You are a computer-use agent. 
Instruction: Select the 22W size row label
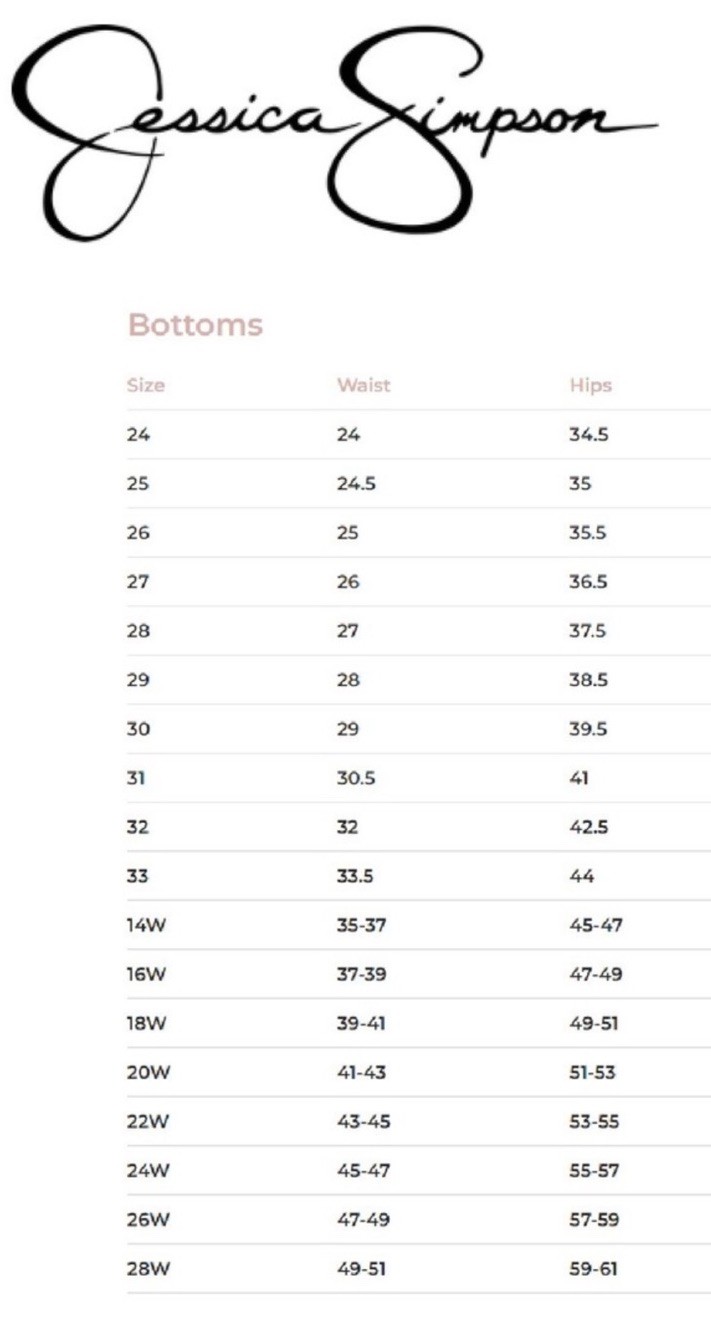click(148, 1121)
